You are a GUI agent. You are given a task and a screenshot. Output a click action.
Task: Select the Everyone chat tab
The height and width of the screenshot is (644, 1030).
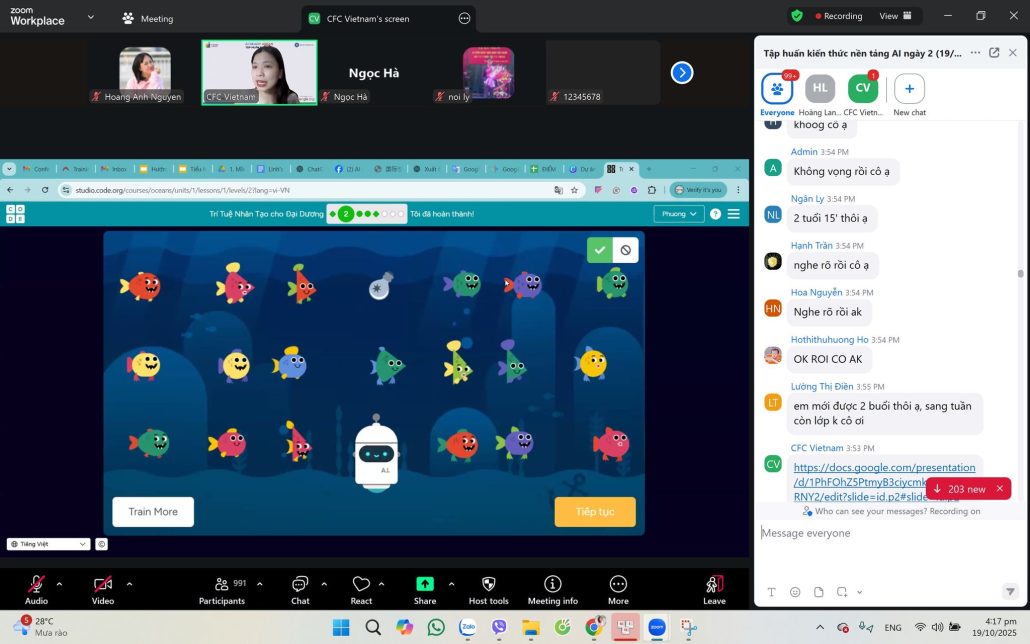click(777, 90)
